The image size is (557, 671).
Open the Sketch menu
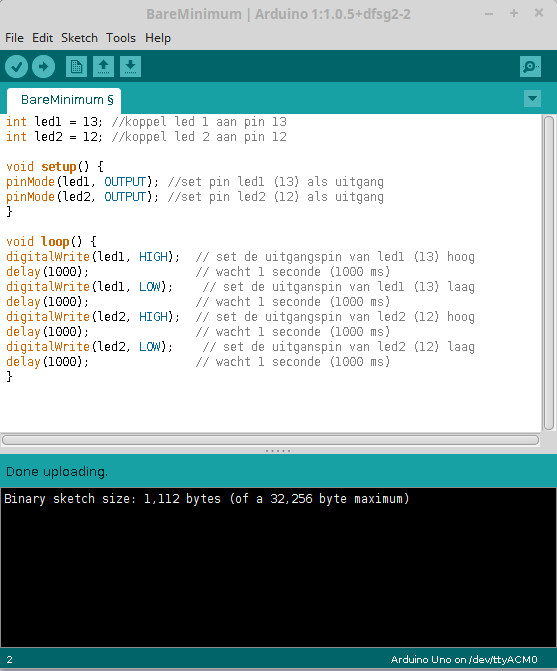click(x=80, y=38)
